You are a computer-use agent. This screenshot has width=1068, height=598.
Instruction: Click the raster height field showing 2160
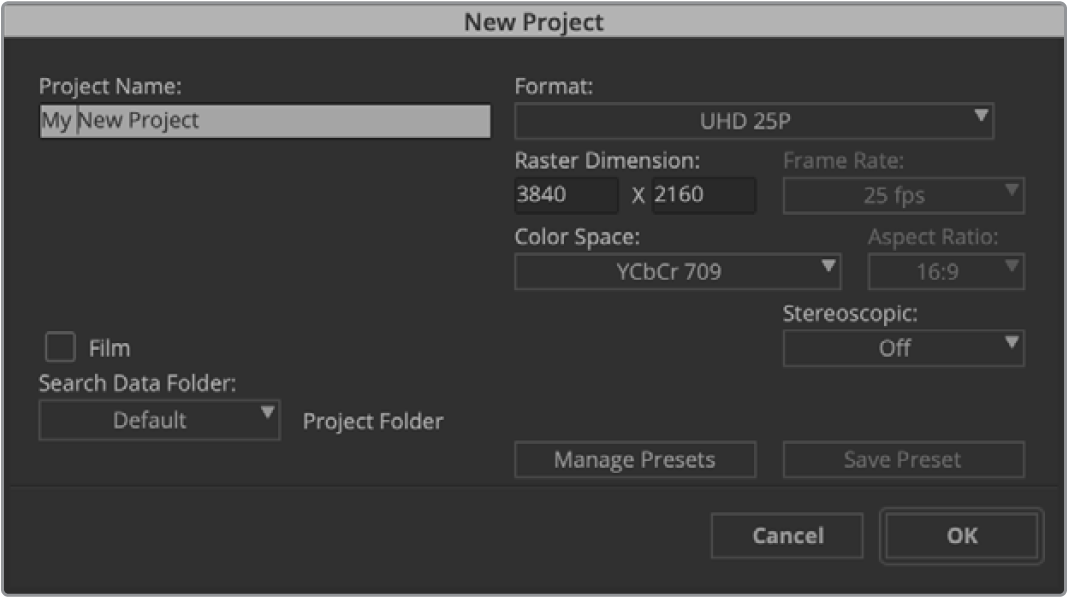(704, 195)
